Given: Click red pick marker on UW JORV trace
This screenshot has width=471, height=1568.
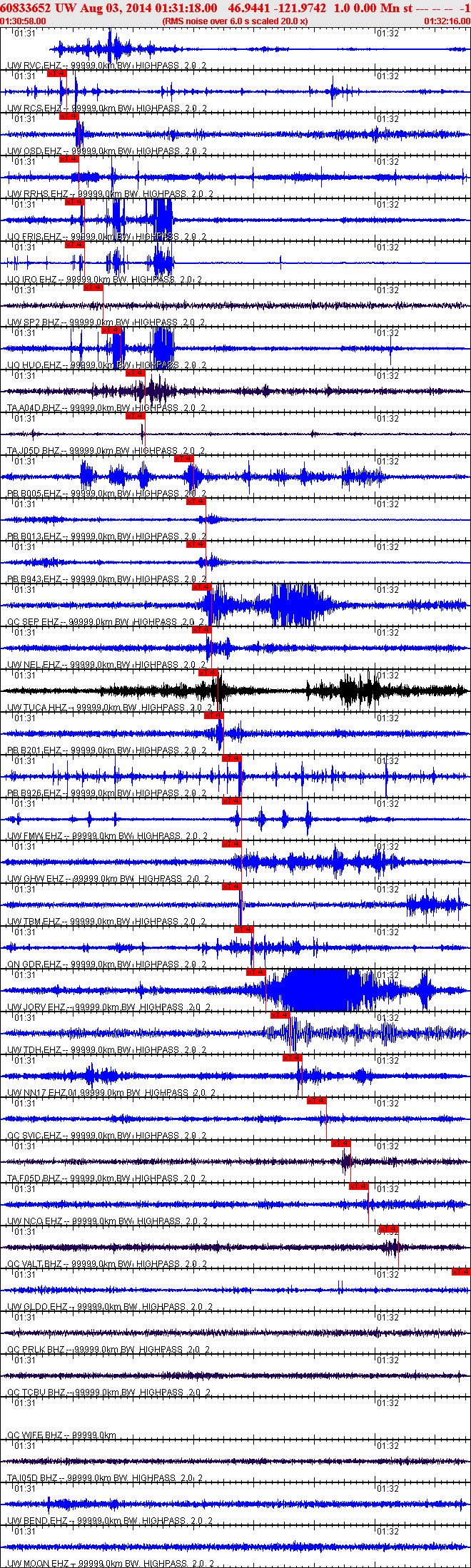Looking at the screenshot, I should point(255,972).
